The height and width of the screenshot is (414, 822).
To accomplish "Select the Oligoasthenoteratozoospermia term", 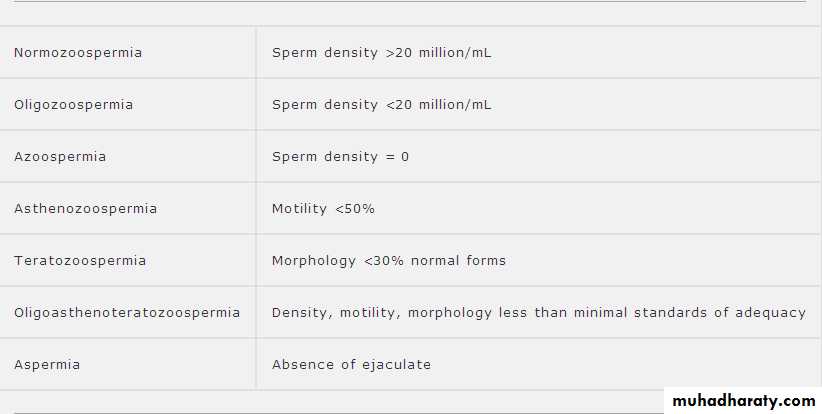I will [x=127, y=313].
